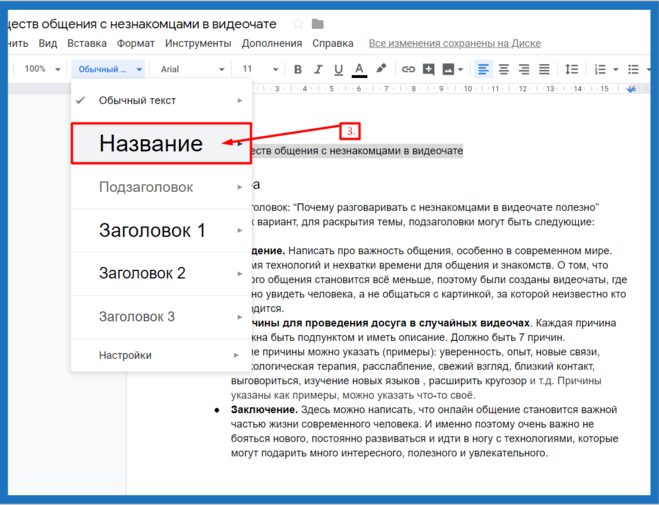The image size is (659, 505).
Task: Open the 100% zoom dropdown
Action: tap(42, 69)
